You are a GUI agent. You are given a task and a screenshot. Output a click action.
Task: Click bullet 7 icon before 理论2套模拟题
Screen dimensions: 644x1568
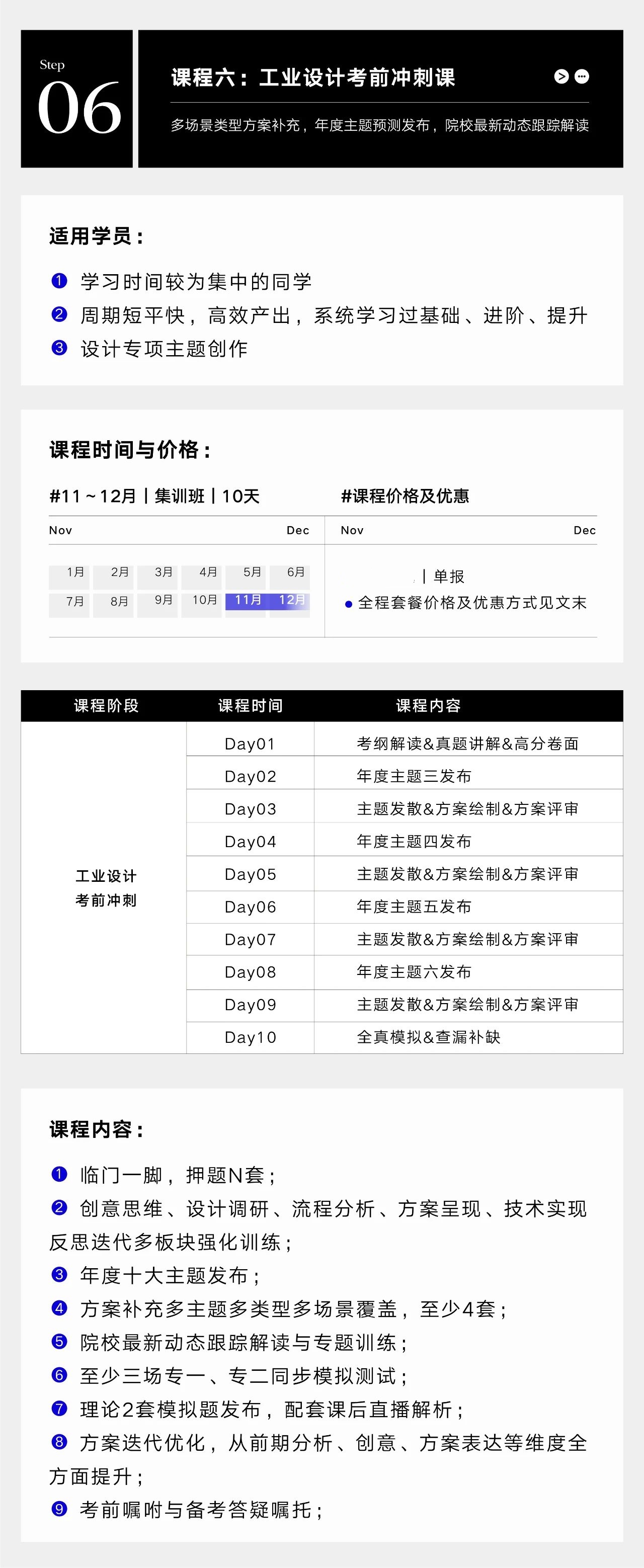click(x=59, y=1408)
